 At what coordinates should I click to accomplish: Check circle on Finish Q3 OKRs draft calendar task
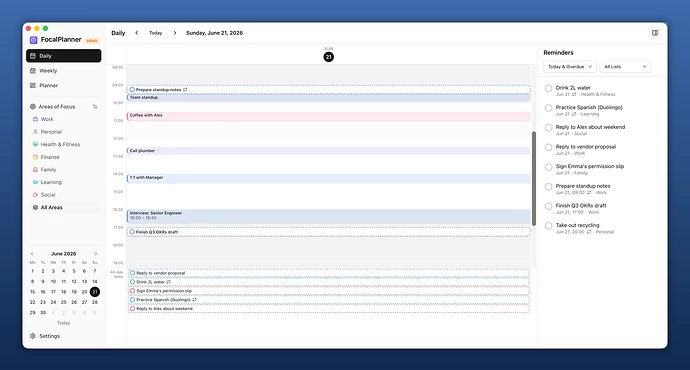point(132,232)
